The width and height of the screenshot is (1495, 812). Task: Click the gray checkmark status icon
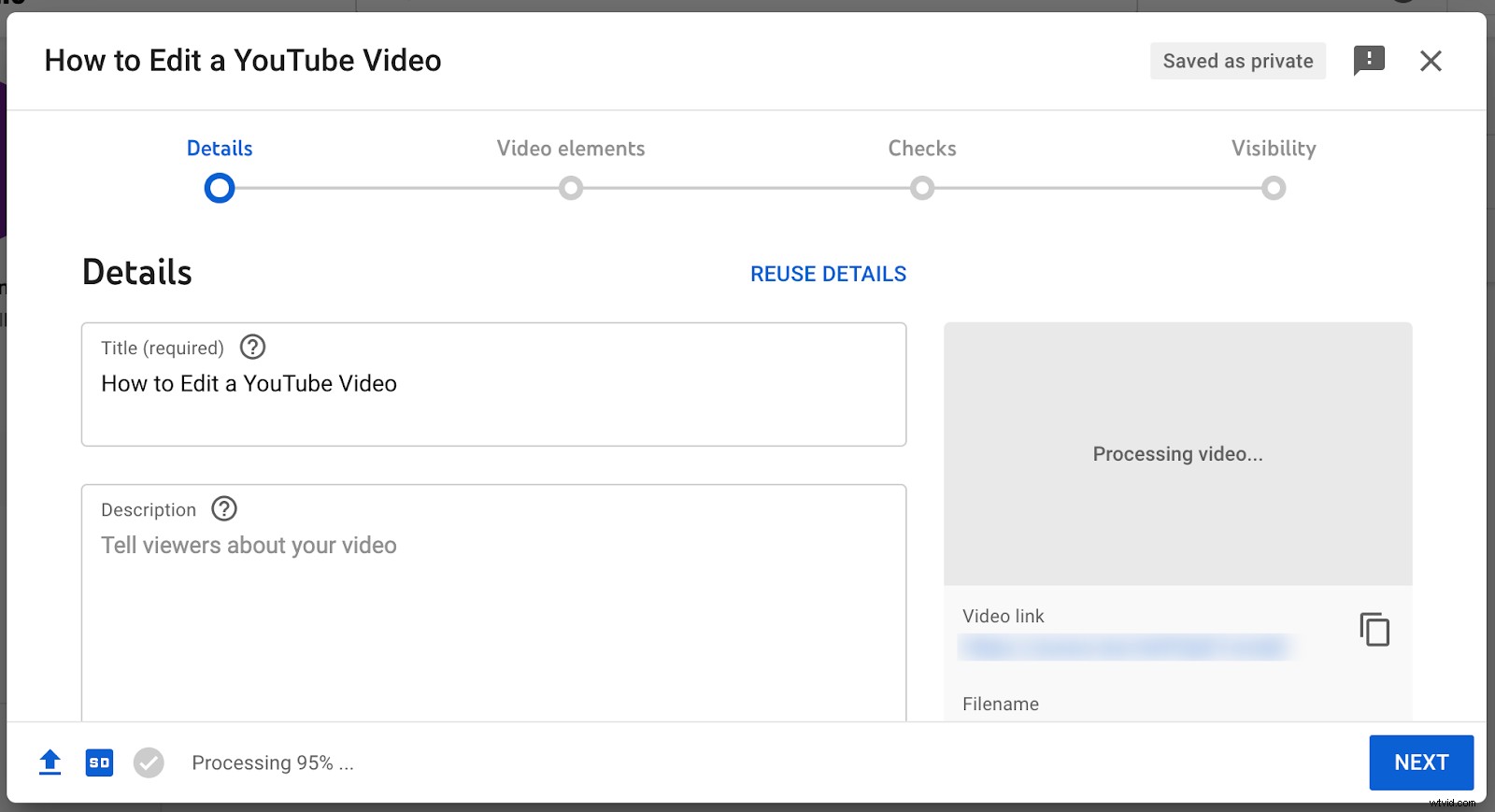(149, 762)
